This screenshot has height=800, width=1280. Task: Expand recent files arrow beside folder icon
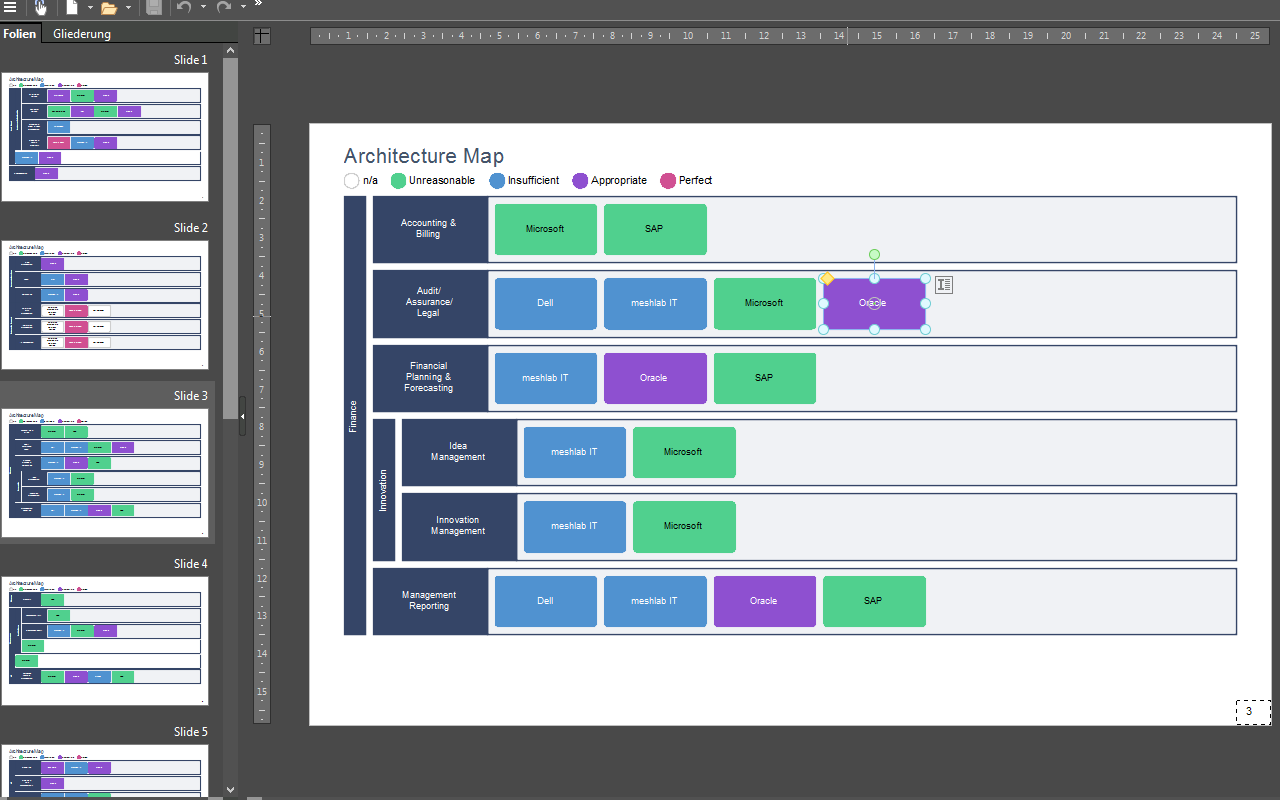point(129,8)
